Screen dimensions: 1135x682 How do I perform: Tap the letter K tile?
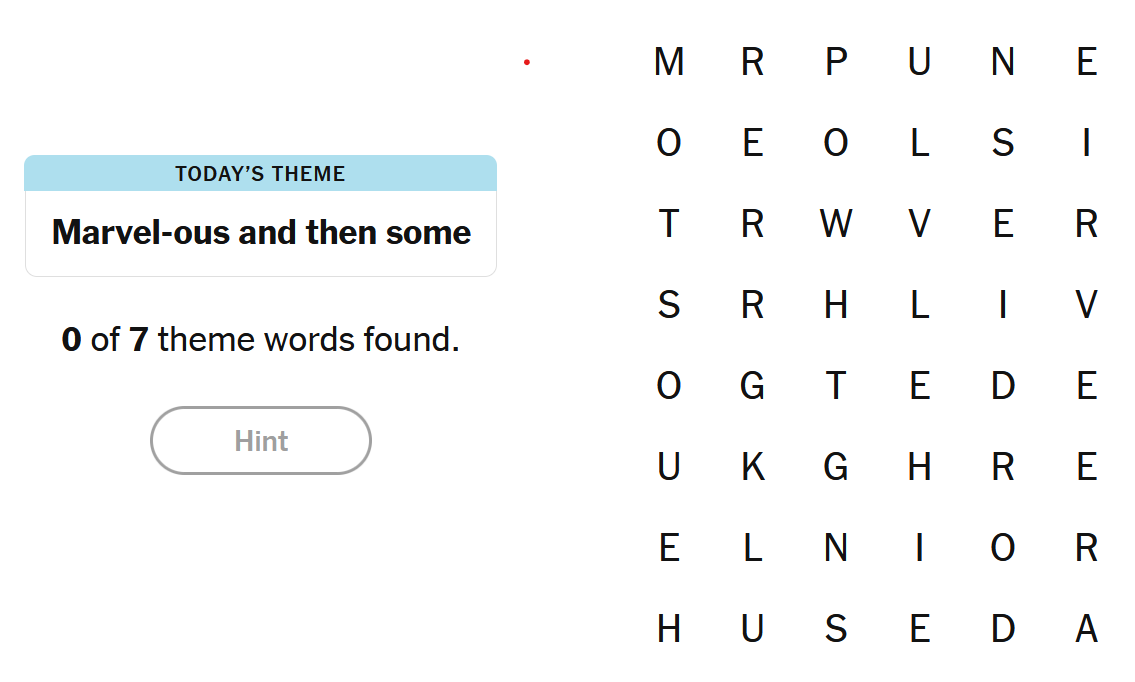click(x=753, y=467)
